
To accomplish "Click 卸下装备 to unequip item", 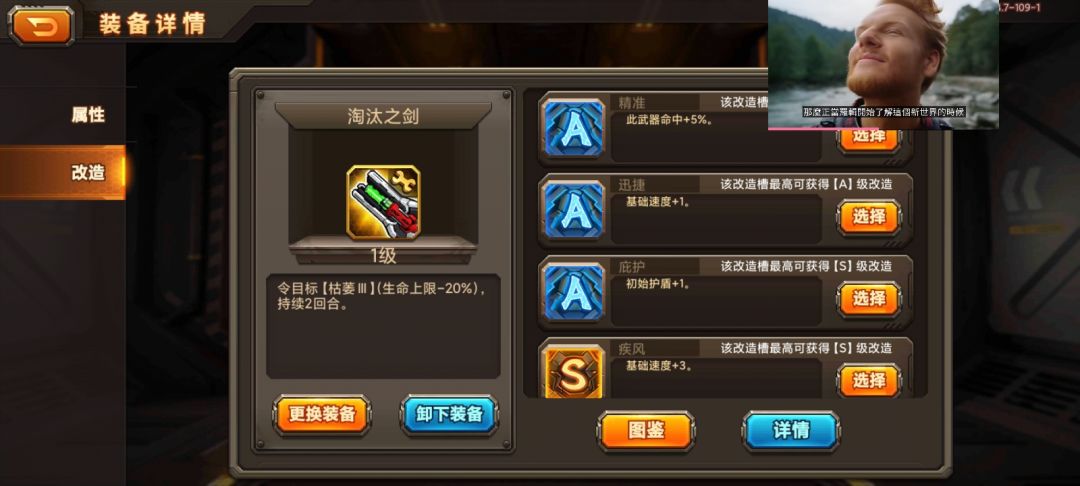I will coord(449,414).
